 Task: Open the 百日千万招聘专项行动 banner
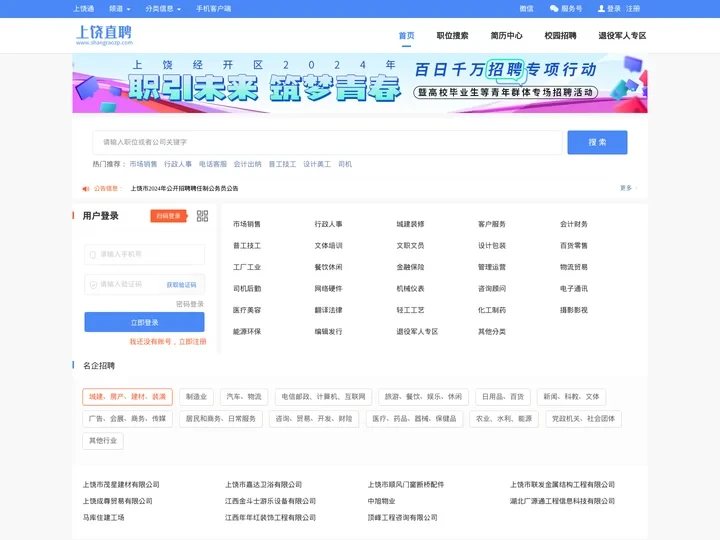tap(360, 83)
